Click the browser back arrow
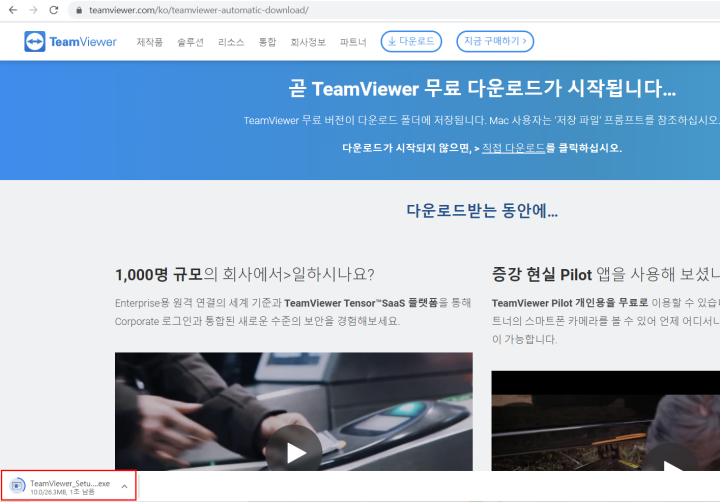Image resolution: width=720 pixels, height=502 pixels. click(13, 10)
